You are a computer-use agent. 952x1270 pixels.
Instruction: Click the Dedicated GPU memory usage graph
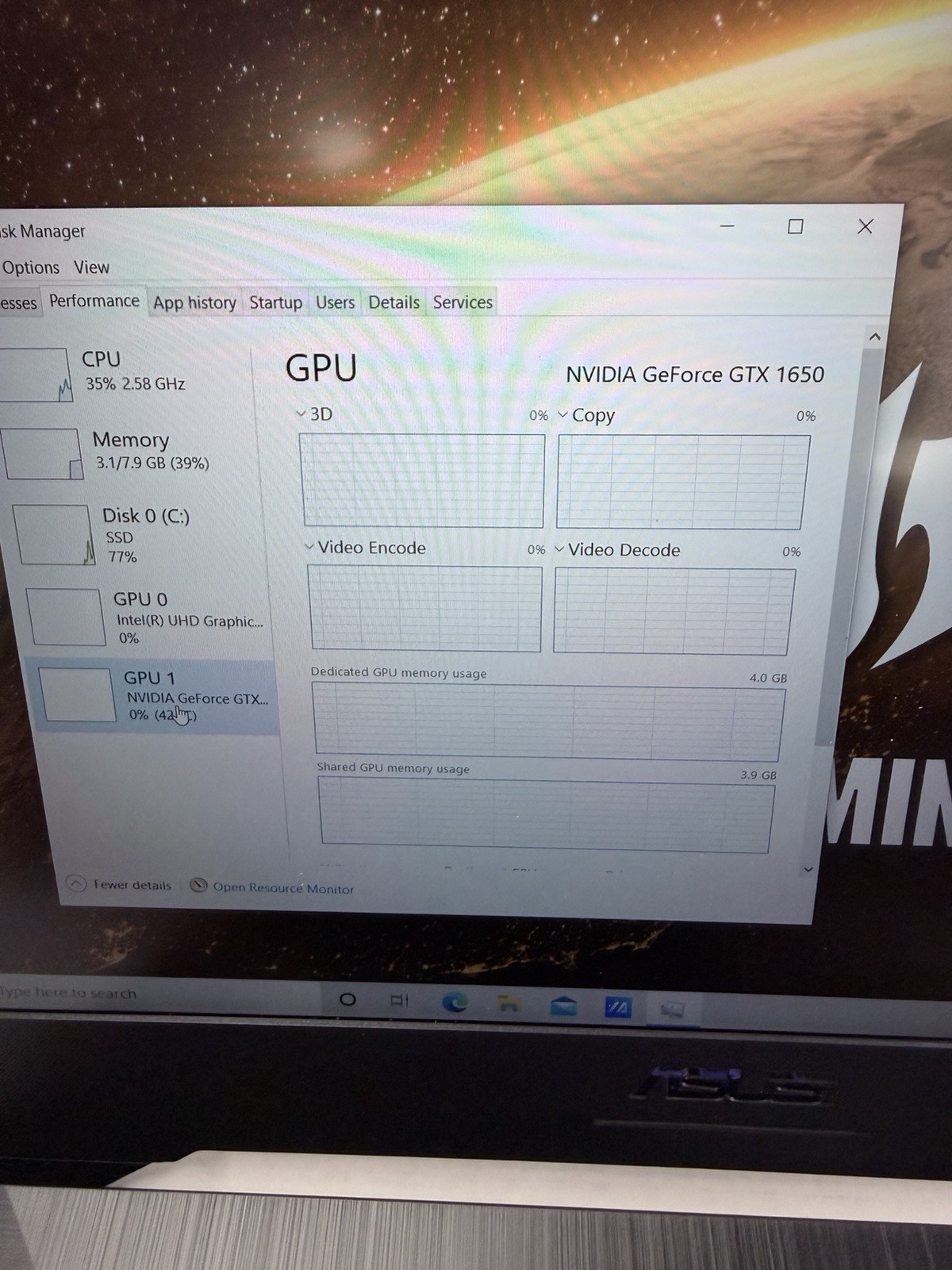pos(548,722)
